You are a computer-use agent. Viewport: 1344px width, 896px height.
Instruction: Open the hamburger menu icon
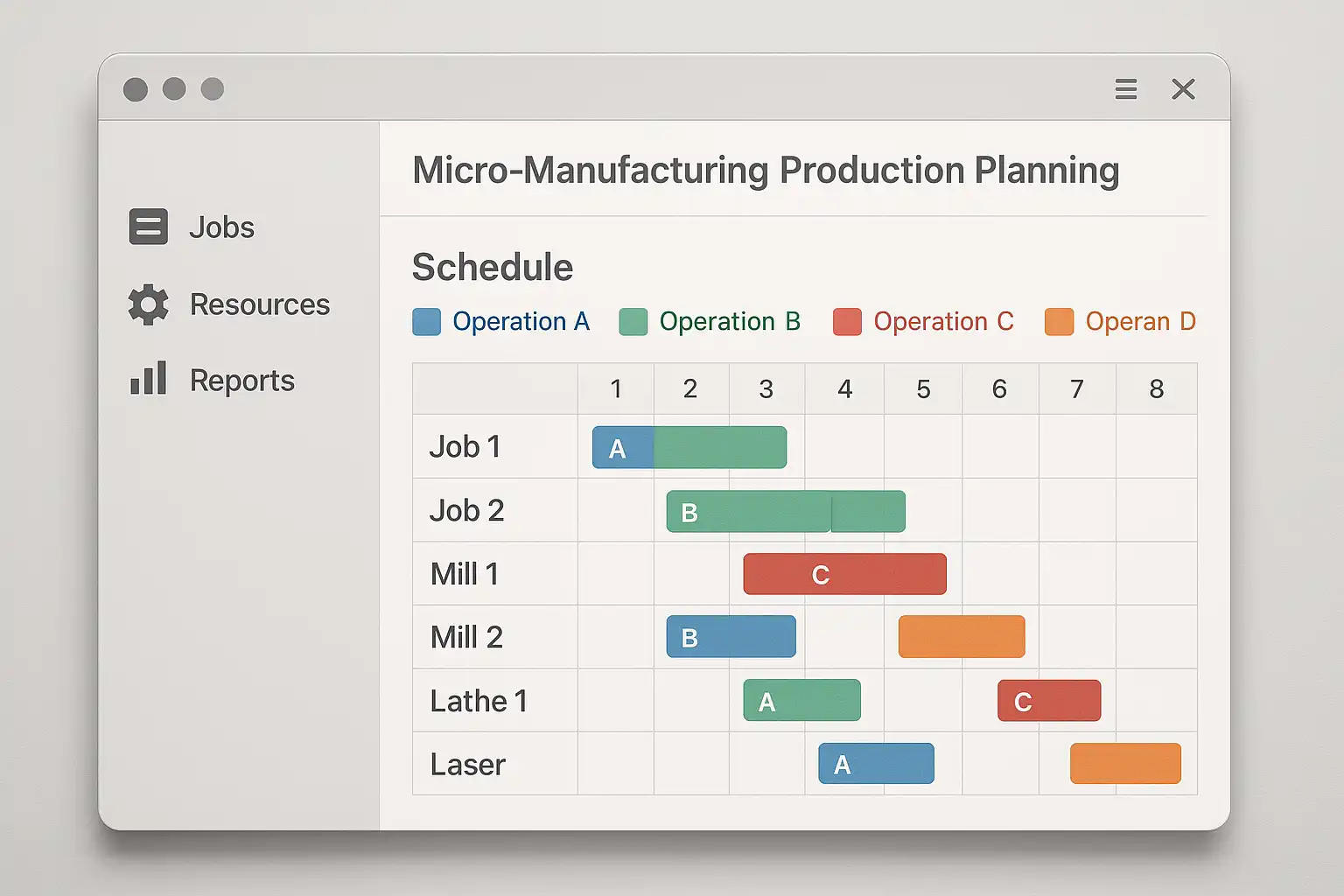point(1125,88)
